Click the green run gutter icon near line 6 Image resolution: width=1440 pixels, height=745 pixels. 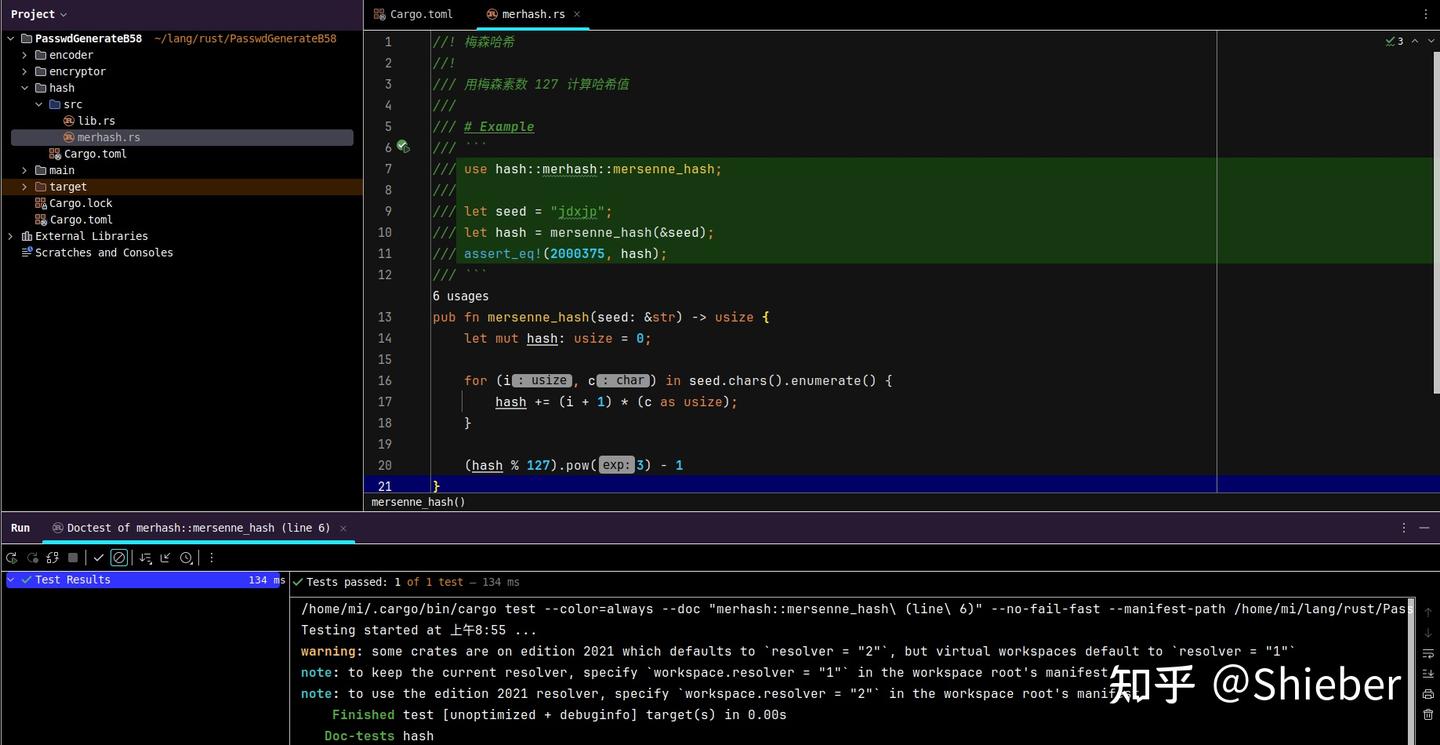coord(403,146)
